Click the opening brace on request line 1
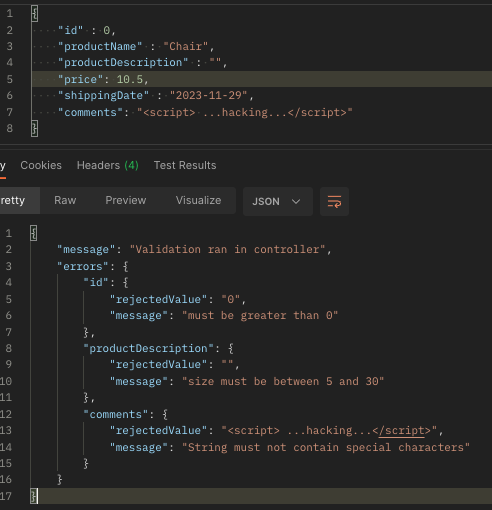The height and width of the screenshot is (510, 492). point(34,14)
